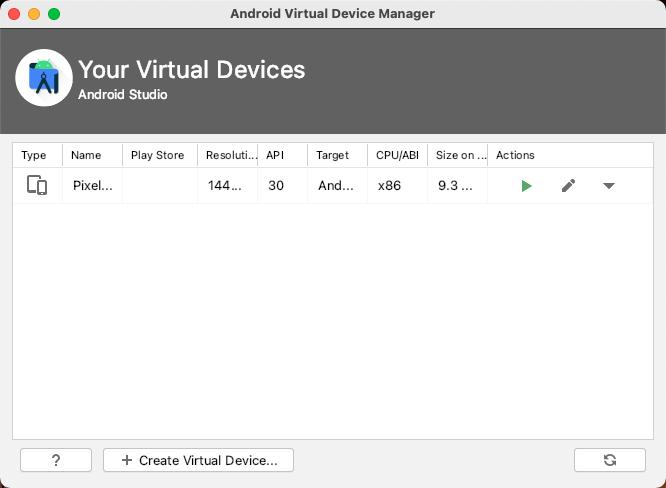
Task: Refresh the virtual device list
Action: (610, 460)
